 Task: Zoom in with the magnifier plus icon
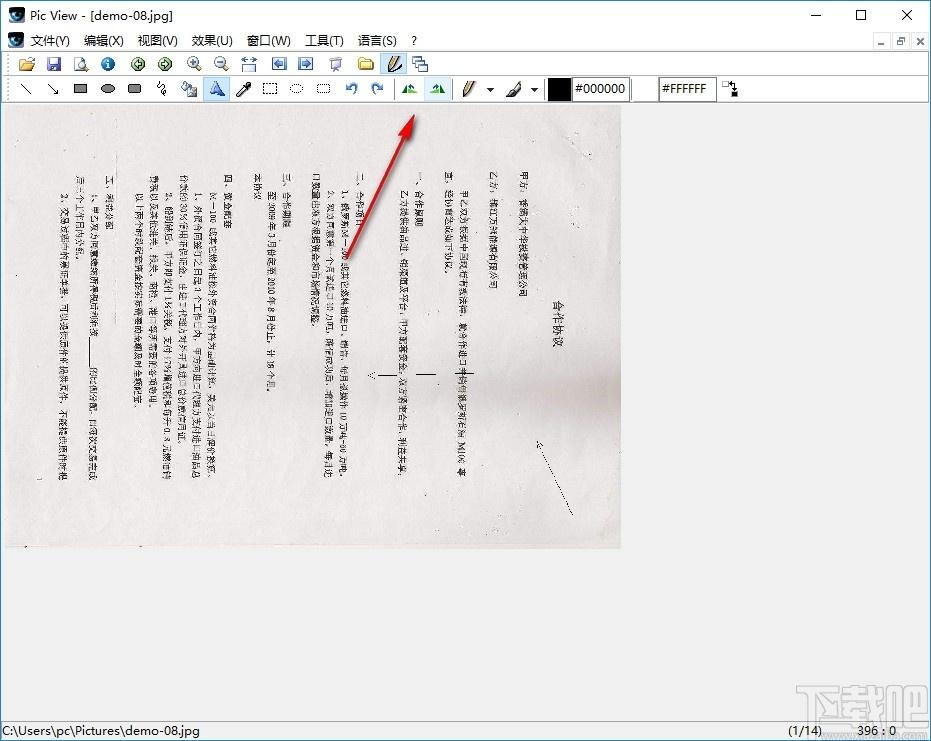click(194, 64)
